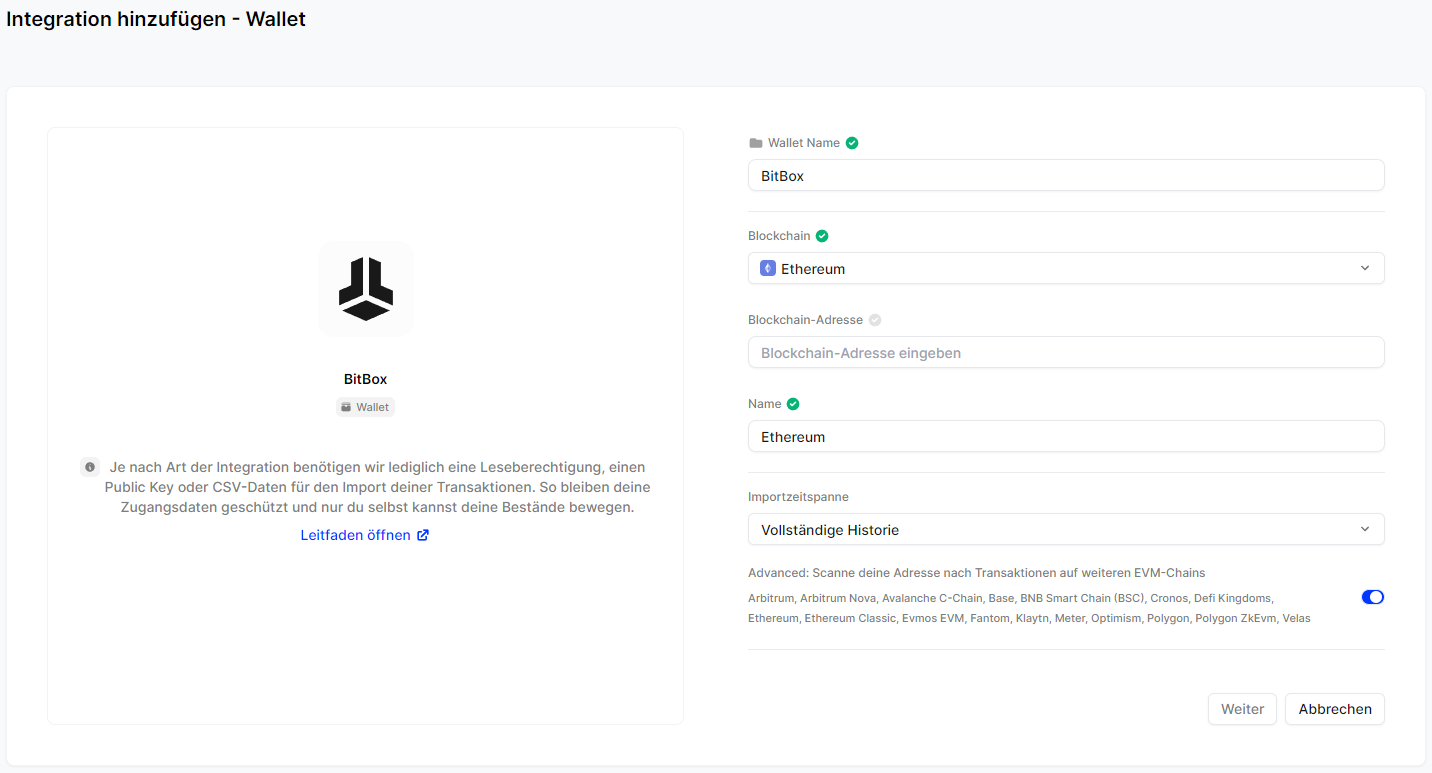Click the Wallet badge under BitBox
Image resolution: width=1432 pixels, height=773 pixels.
[x=366, y=407]
